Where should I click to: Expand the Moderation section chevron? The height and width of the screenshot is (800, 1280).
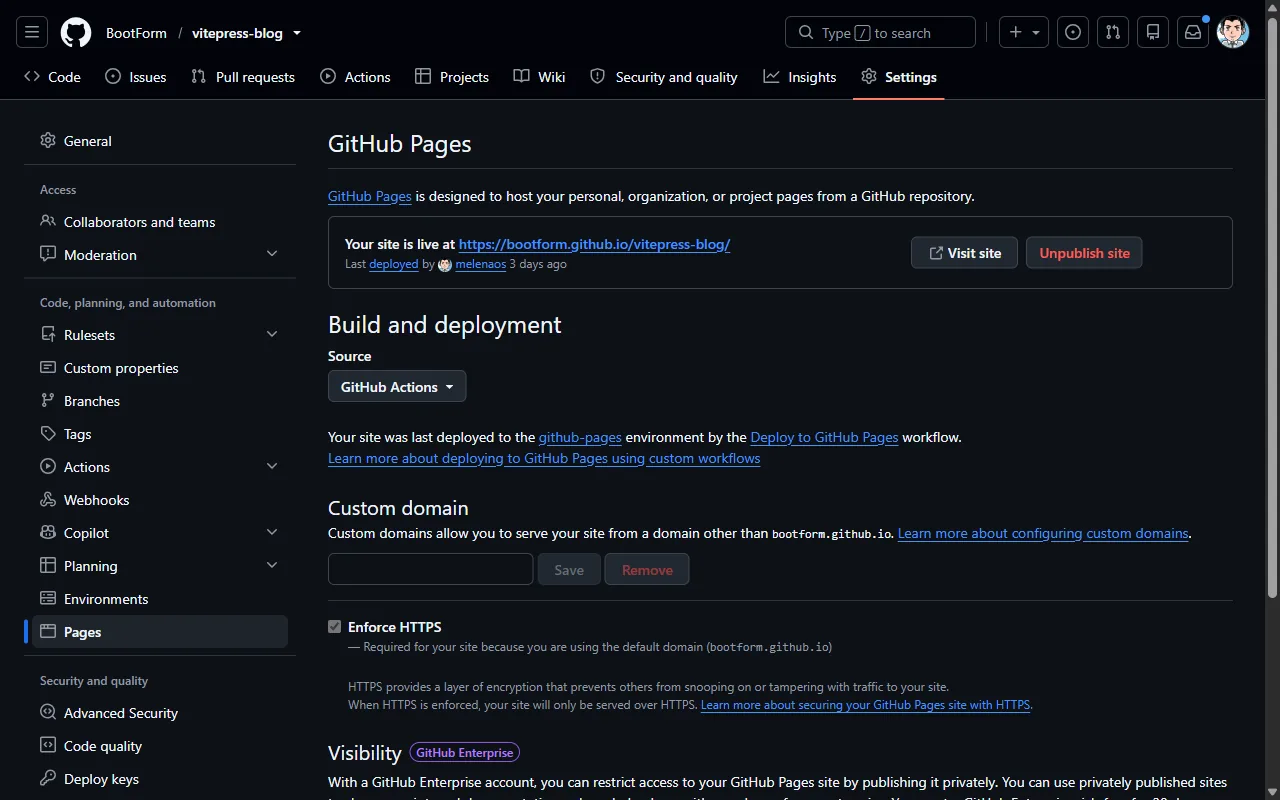coord(272,255)
